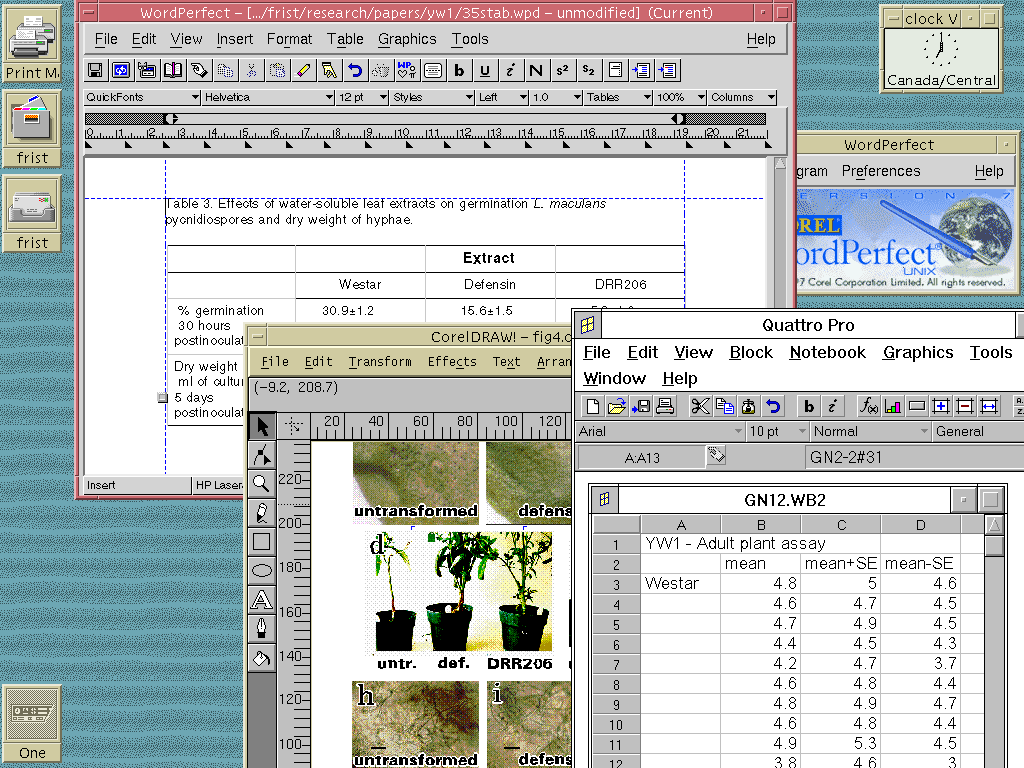The height and width of the screenshot is (768, 1024).
Task: Toggle superscript in WordPerfect toolbar
Action: [x=562, y=71]
